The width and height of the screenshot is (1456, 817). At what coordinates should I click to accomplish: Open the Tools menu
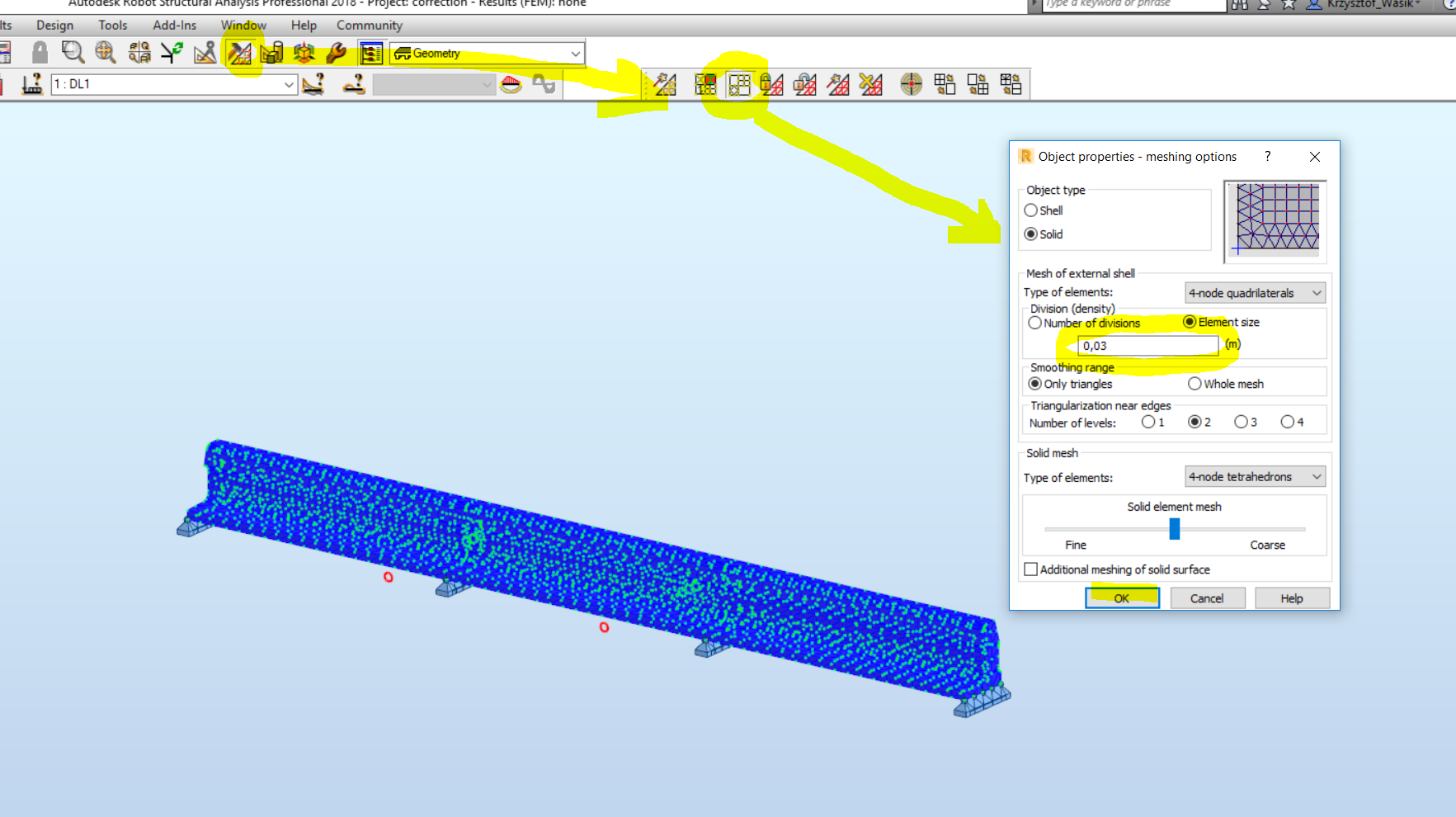[113, 26]
